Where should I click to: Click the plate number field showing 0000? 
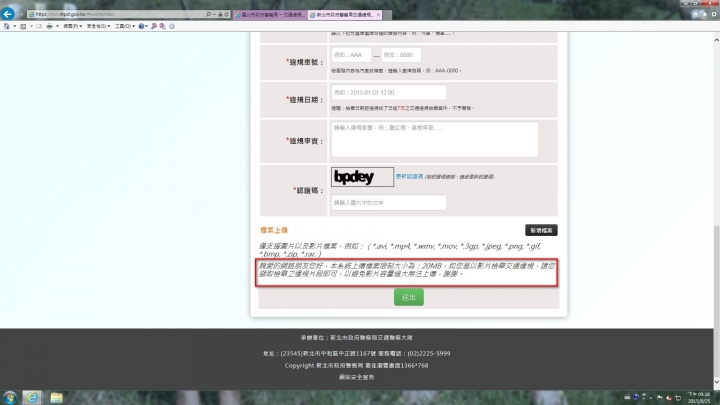pyautogui.click(x=401, y=55)
